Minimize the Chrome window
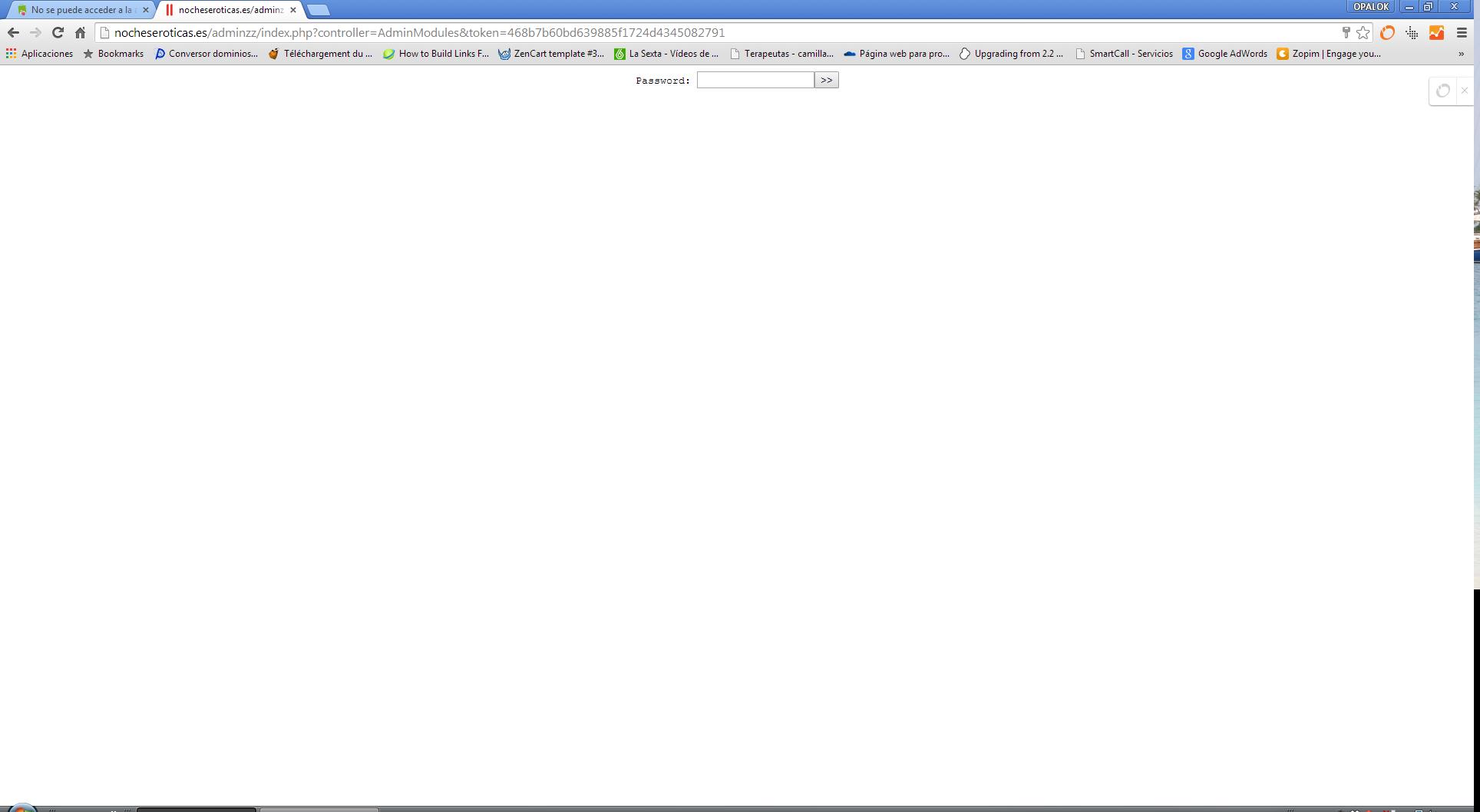Screen dimensions: 1480x812 [x=1409, y=7]
